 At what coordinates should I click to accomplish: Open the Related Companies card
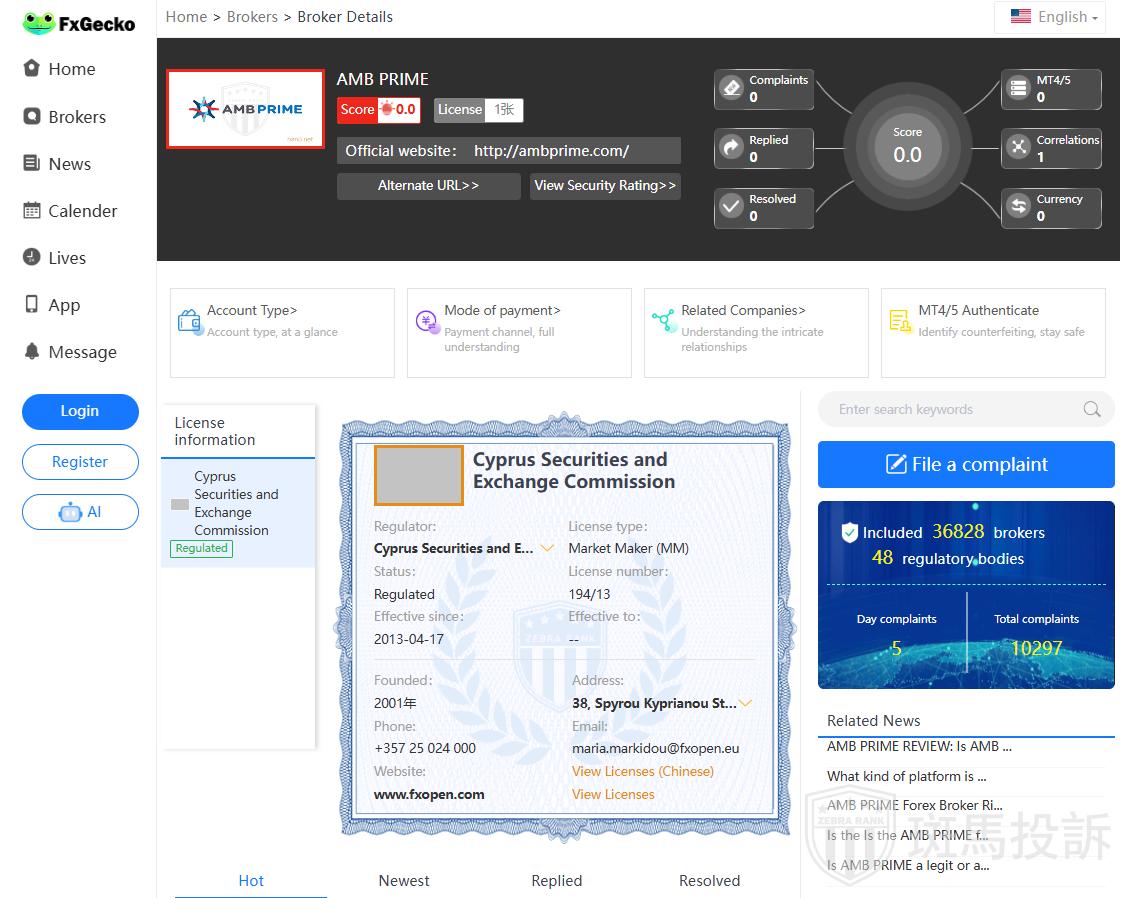click(756, 332)
